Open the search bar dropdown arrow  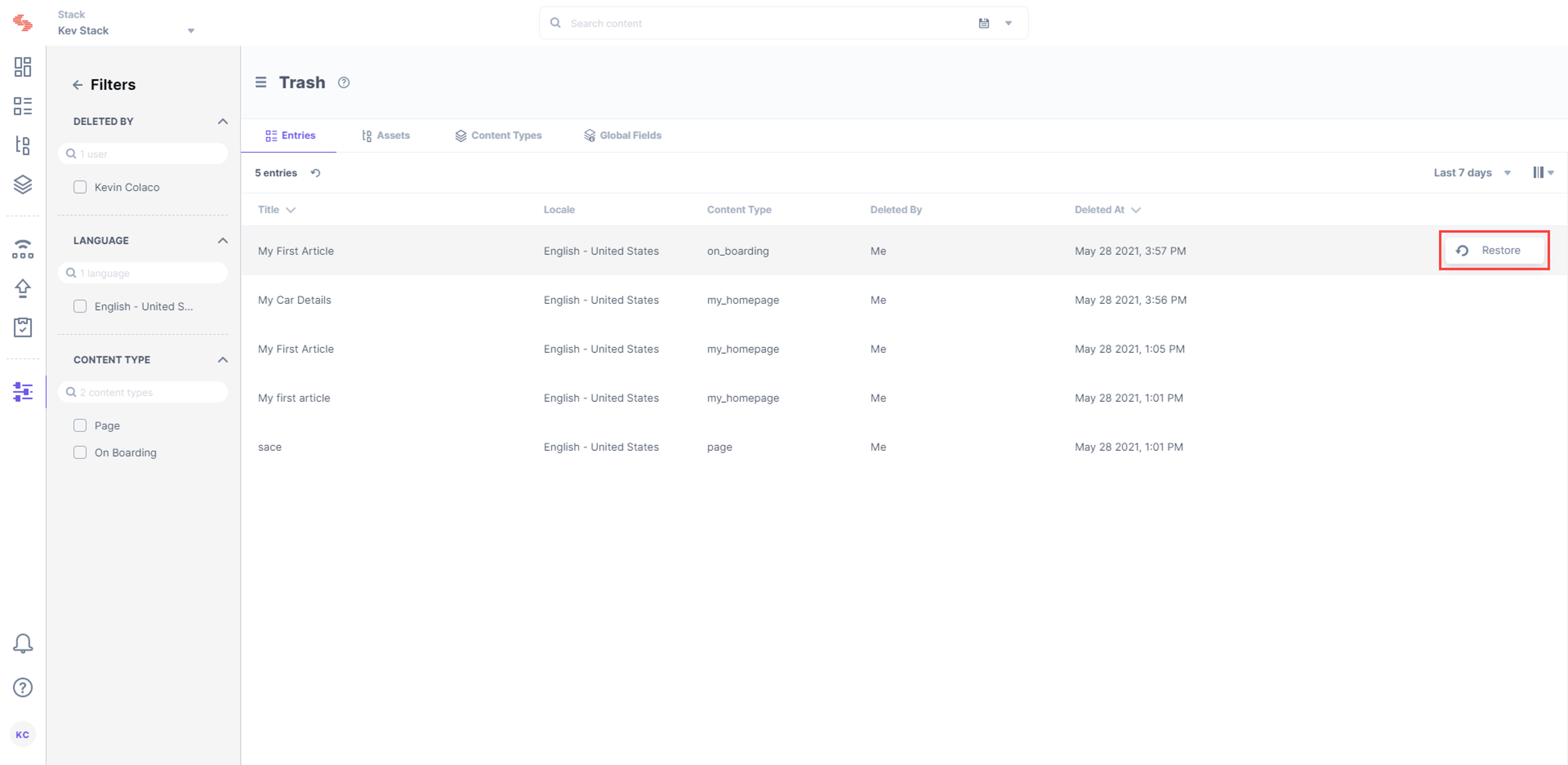(1009, 23)
